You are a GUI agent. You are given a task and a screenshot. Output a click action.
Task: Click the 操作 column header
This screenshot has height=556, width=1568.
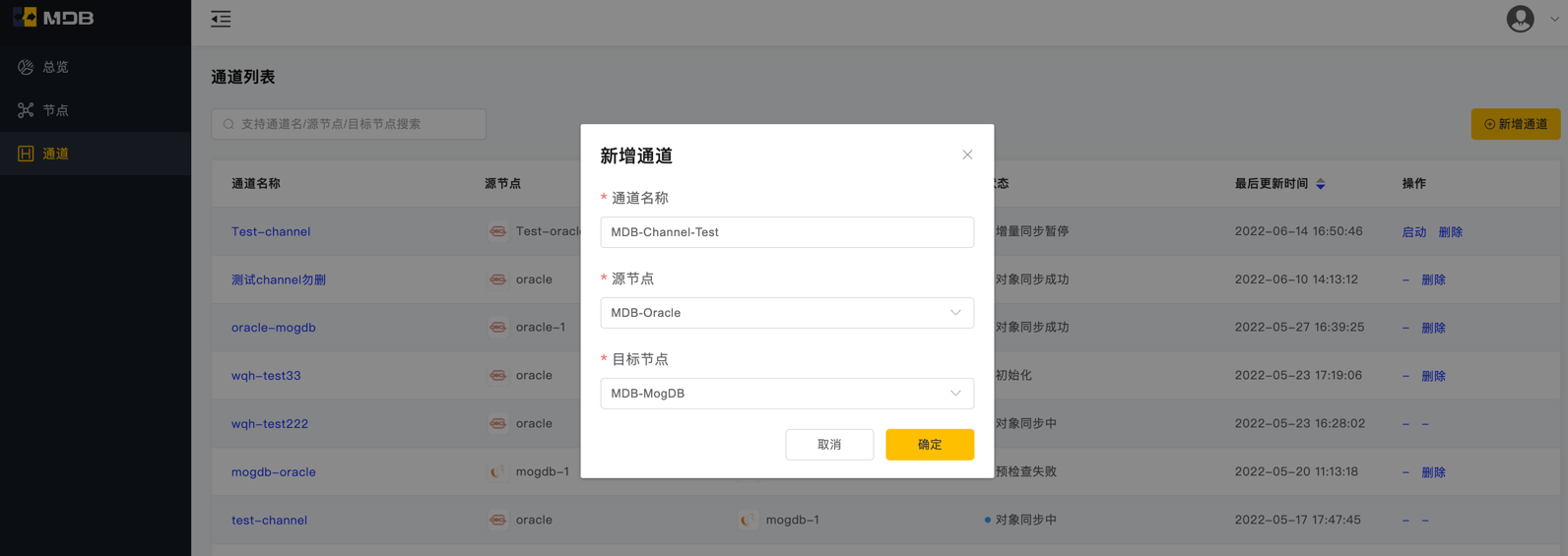click(x=1414, y=184)
